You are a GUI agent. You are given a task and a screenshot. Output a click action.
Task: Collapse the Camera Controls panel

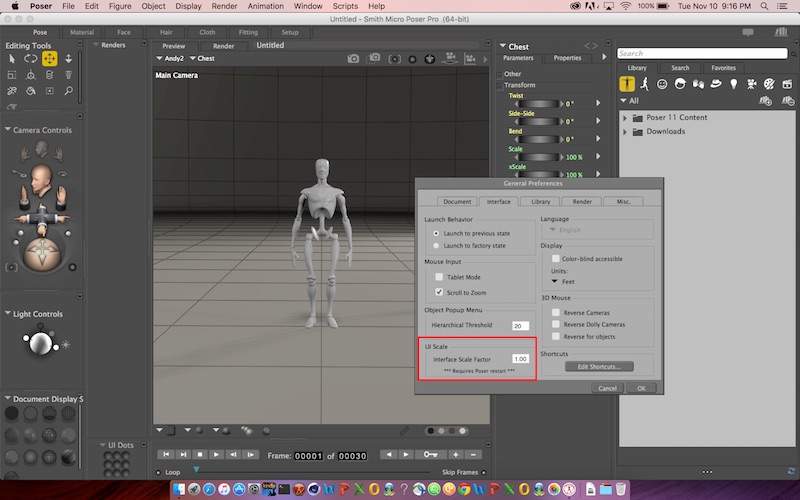coord(8,130)
